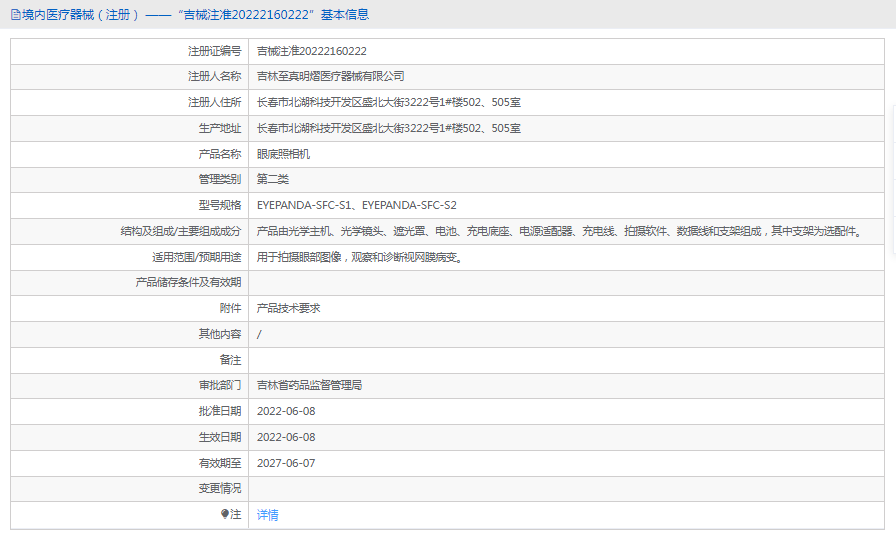Select the slash value in 其他内容 row
The image size is (896, 537).
[259, 335]
